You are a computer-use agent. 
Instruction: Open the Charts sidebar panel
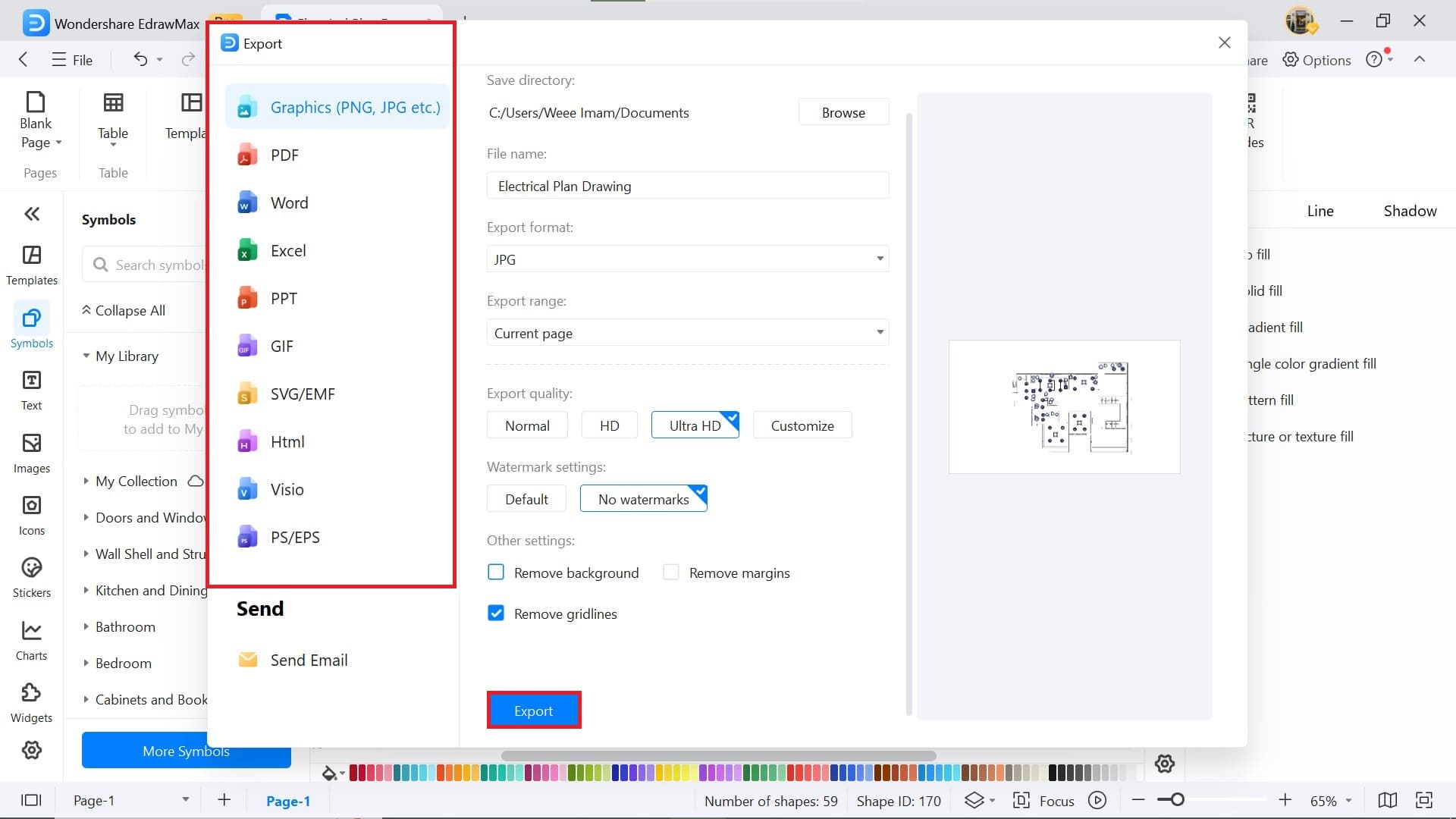click(31, 640)
